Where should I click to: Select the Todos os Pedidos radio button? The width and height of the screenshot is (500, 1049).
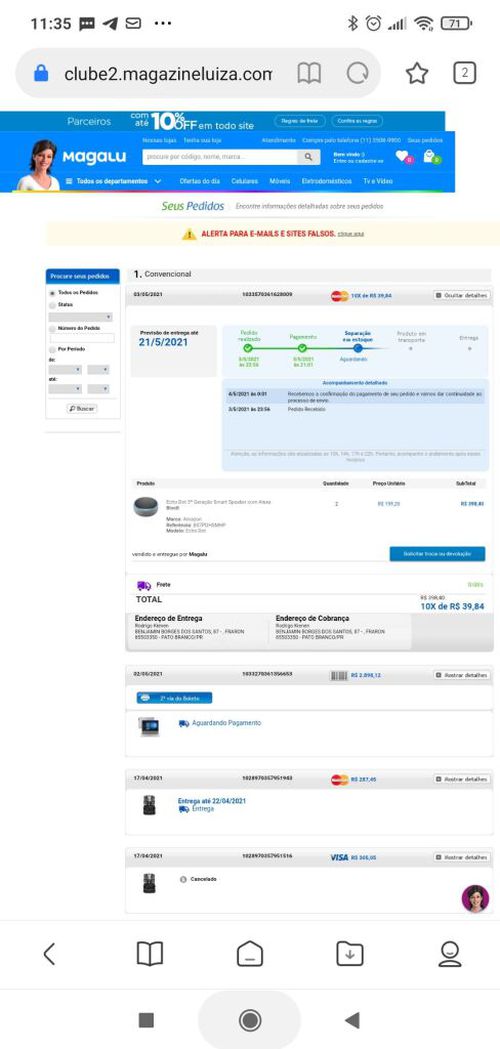(52, 293)
